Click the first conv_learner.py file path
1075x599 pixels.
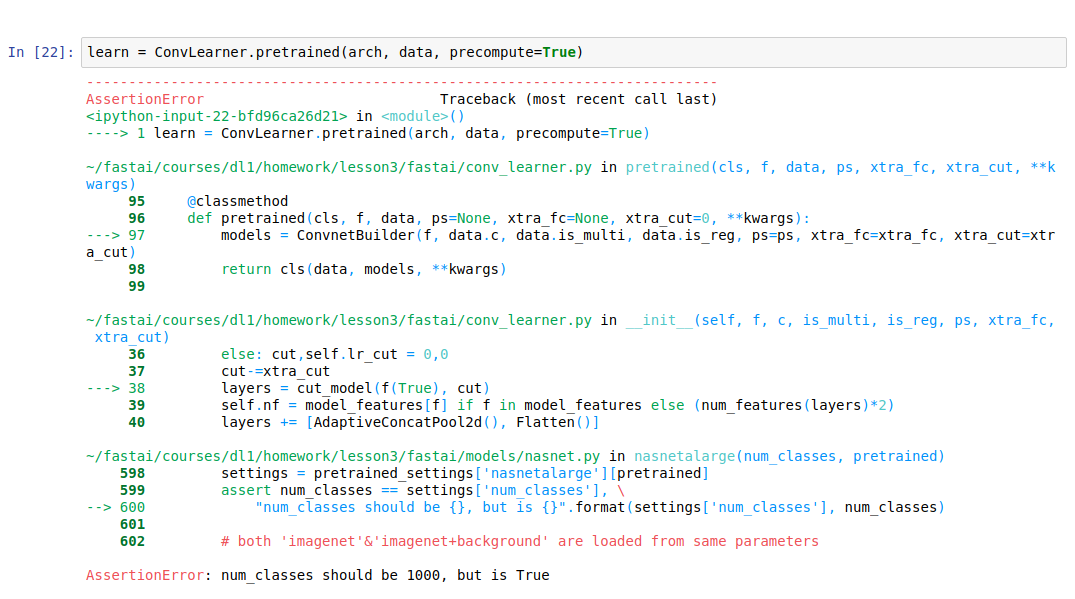pos(339,167)
